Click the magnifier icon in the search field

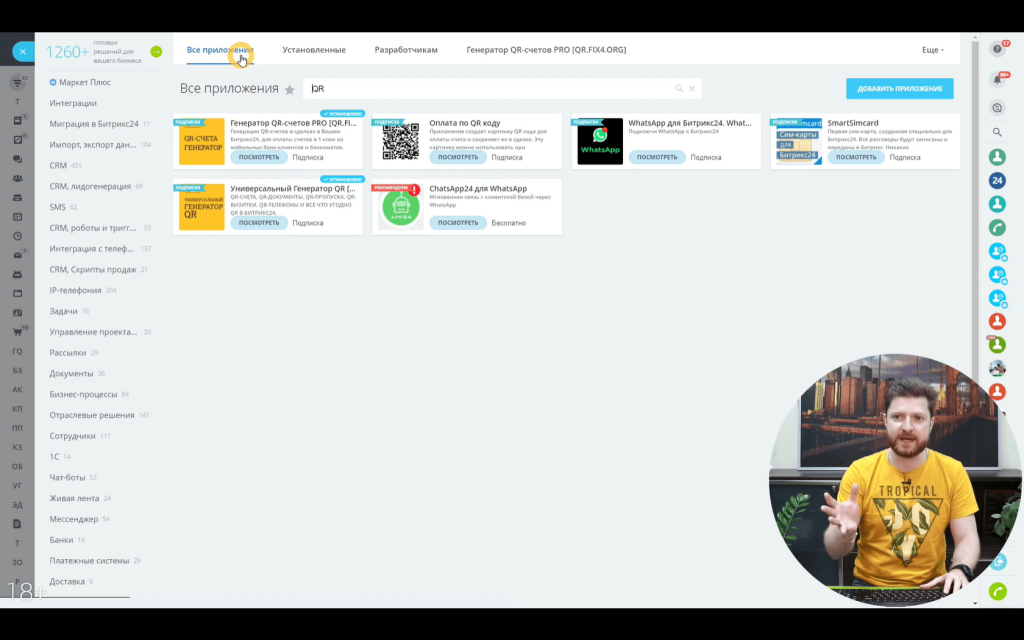pyautogui.click(x=679, y=88)
